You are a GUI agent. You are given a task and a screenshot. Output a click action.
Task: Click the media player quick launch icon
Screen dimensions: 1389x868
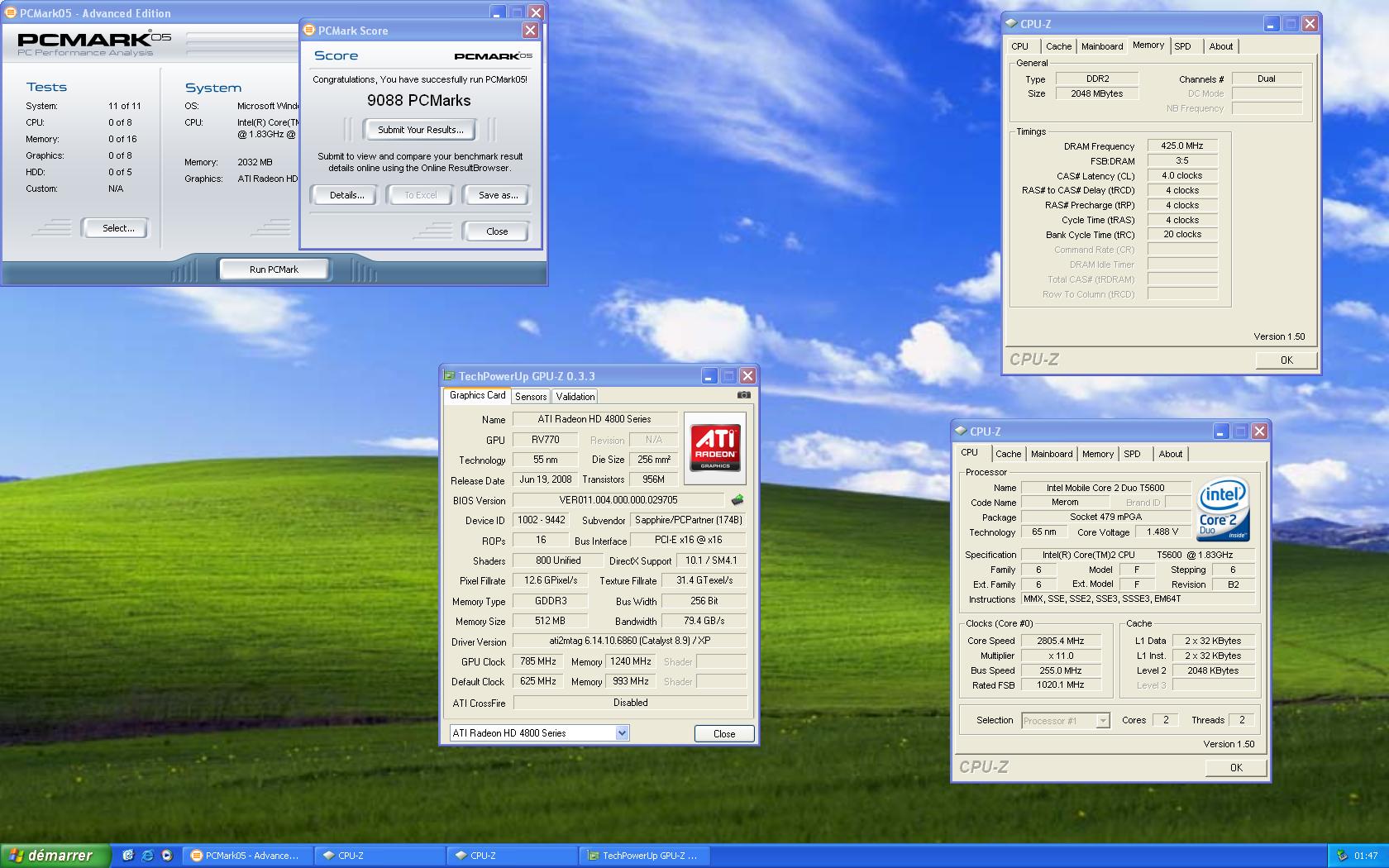tap(166, 856)
